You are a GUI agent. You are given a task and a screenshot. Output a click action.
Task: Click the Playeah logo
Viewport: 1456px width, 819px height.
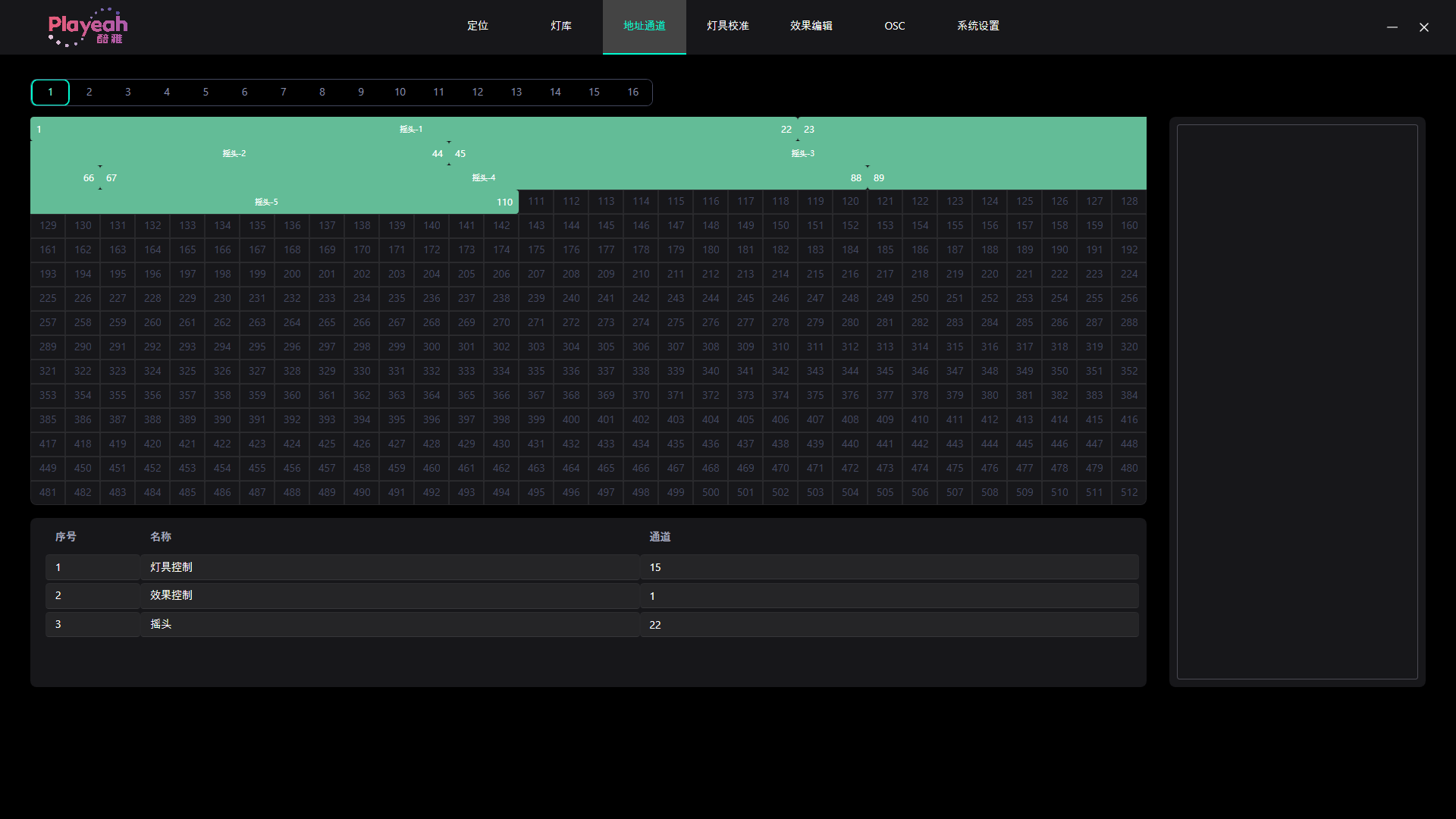(x=87, y=27)
